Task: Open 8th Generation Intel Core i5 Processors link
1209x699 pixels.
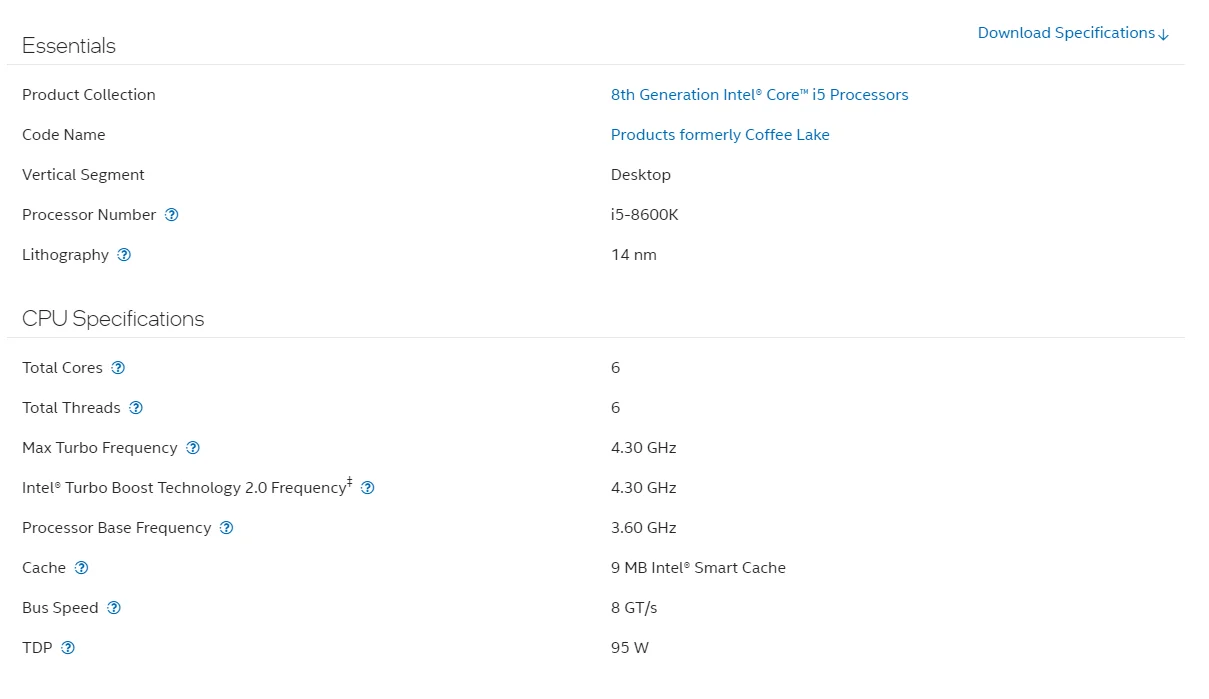Action: coord(760,95)
